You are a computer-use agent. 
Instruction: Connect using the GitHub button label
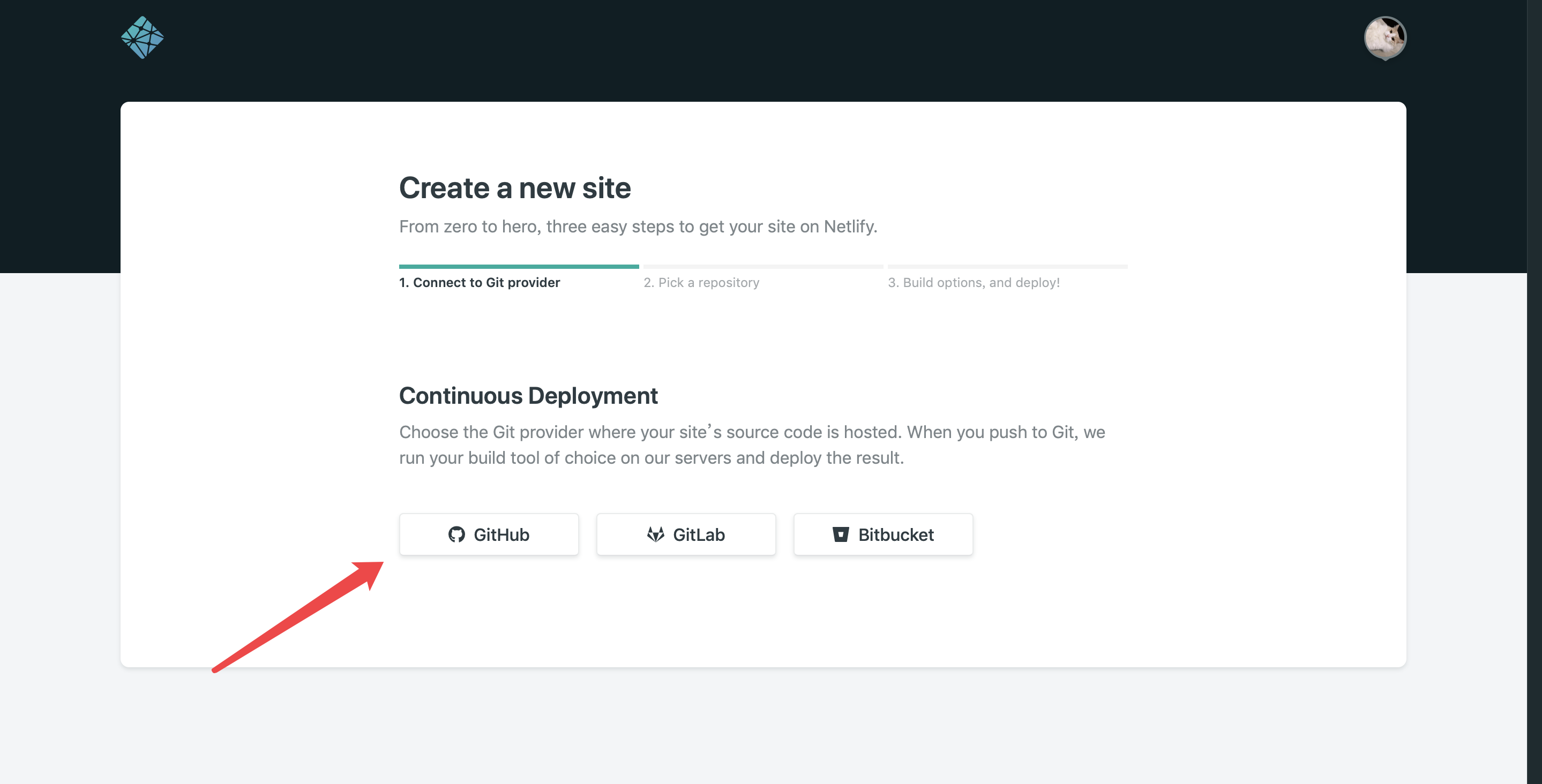501,534
